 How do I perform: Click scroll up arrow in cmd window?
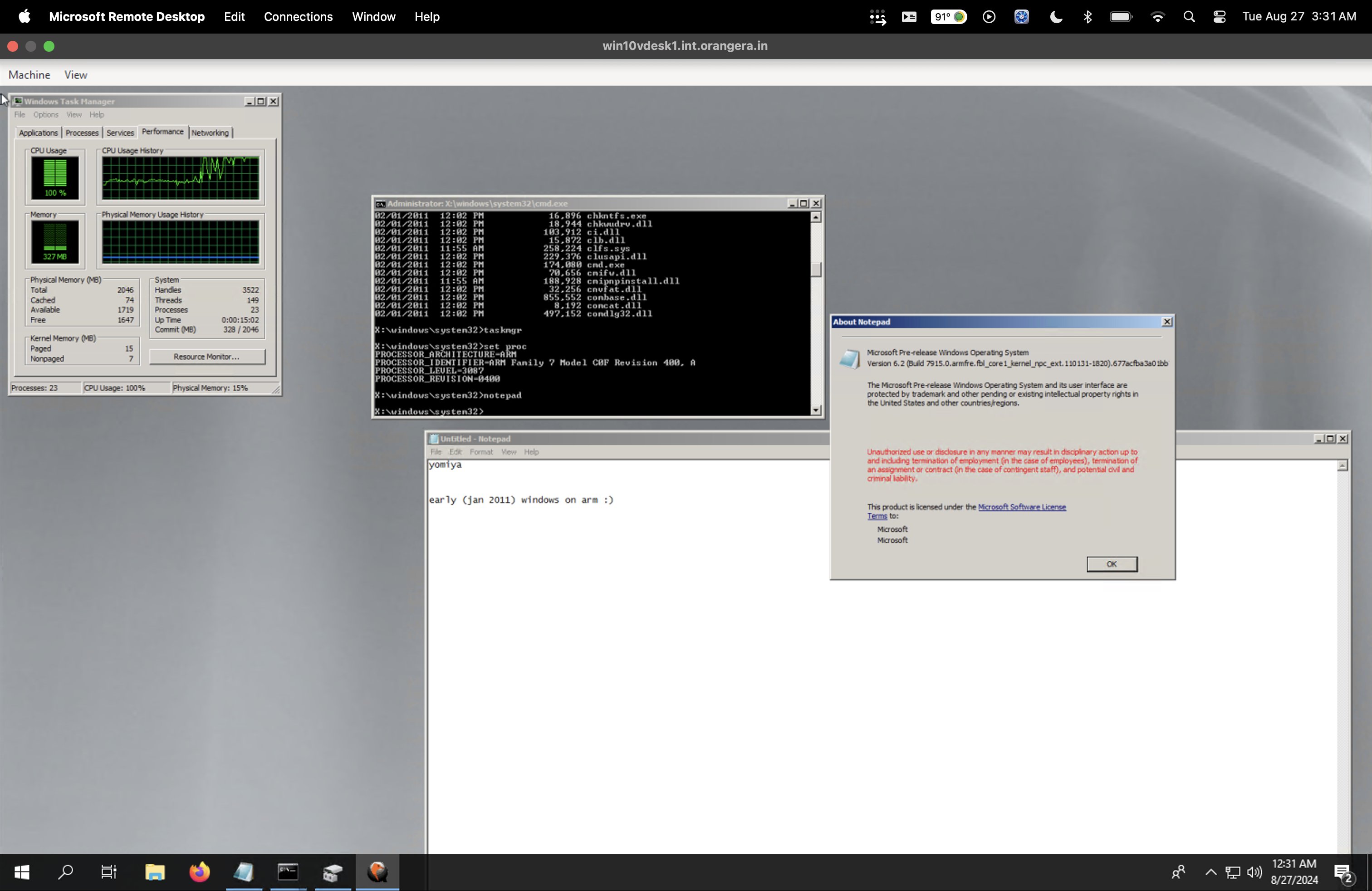[x=816, y=217]
